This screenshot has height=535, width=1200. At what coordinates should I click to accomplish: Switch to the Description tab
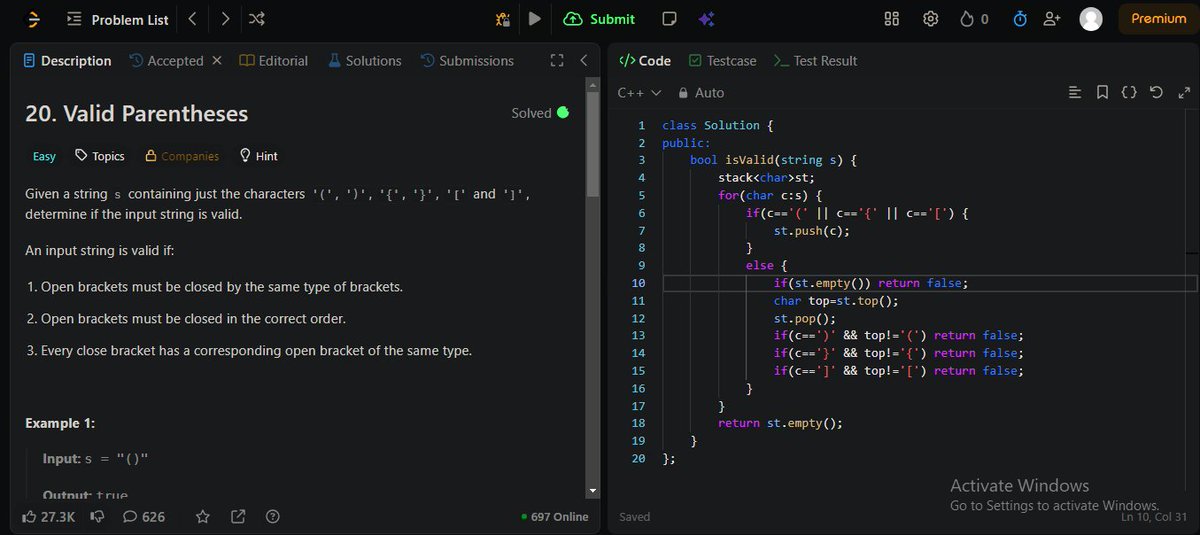(x=67, y=61)
